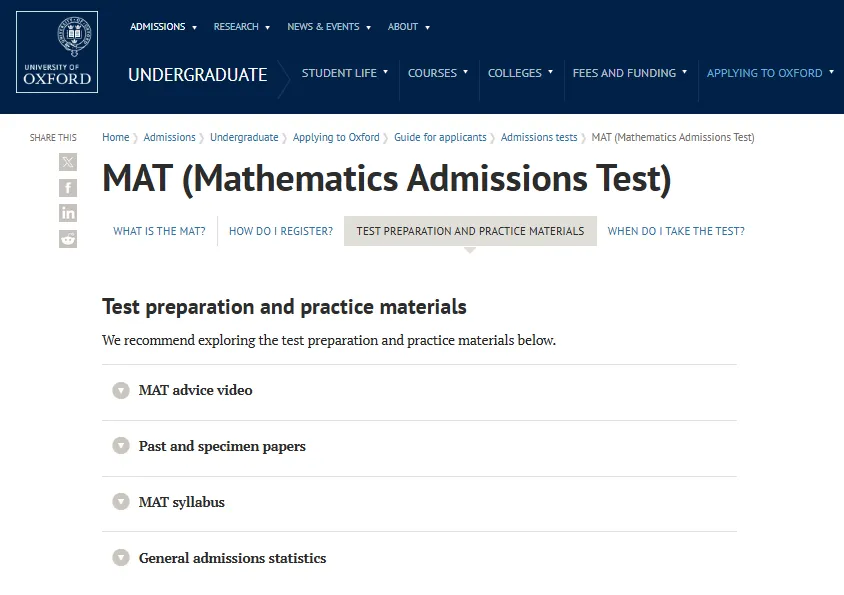Expand Past and specimen papers section

[x=419, y=446]
